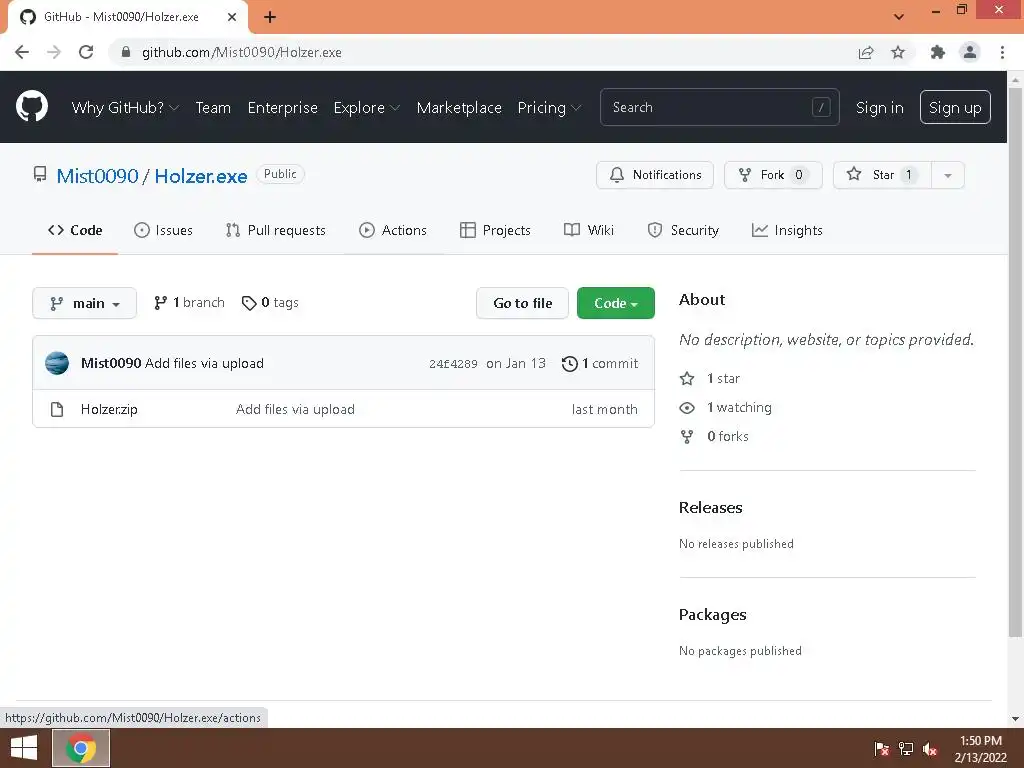Screen dimensions: 1024x768
Task: Click the tab search chevron in title bar
Action: coord(899,17)
